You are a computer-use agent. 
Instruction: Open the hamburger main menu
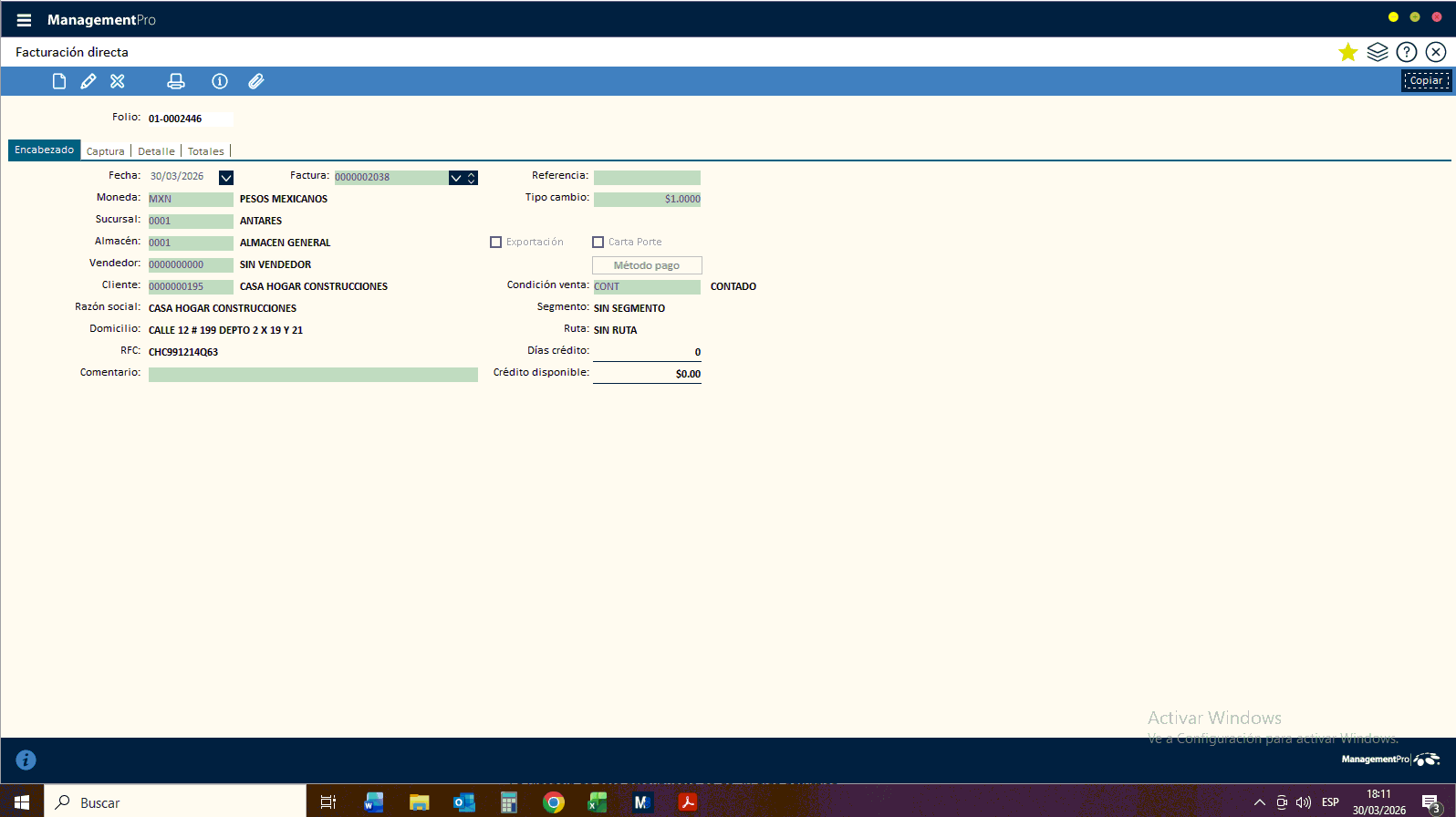24,20
